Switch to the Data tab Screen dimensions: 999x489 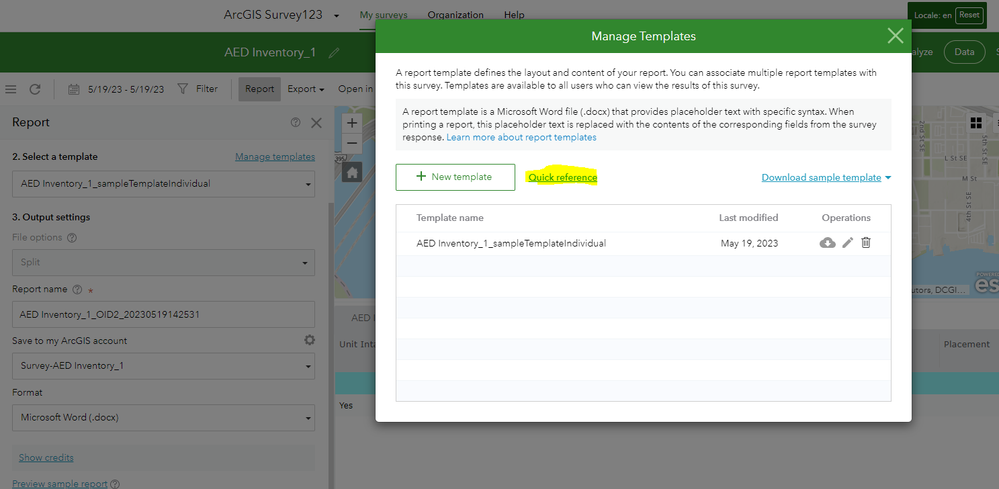pos(964,52)
